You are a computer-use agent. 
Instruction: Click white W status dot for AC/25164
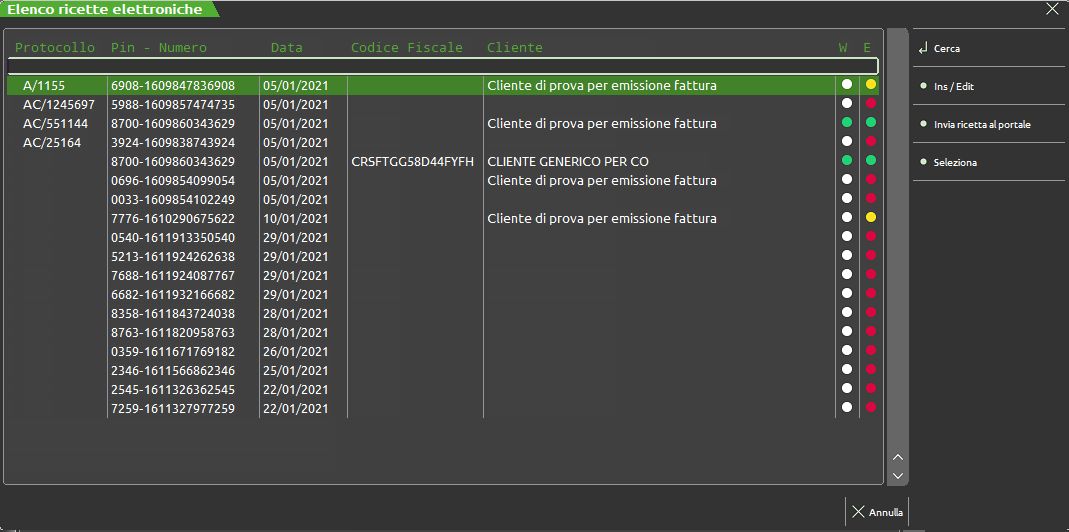pos(847,142)
